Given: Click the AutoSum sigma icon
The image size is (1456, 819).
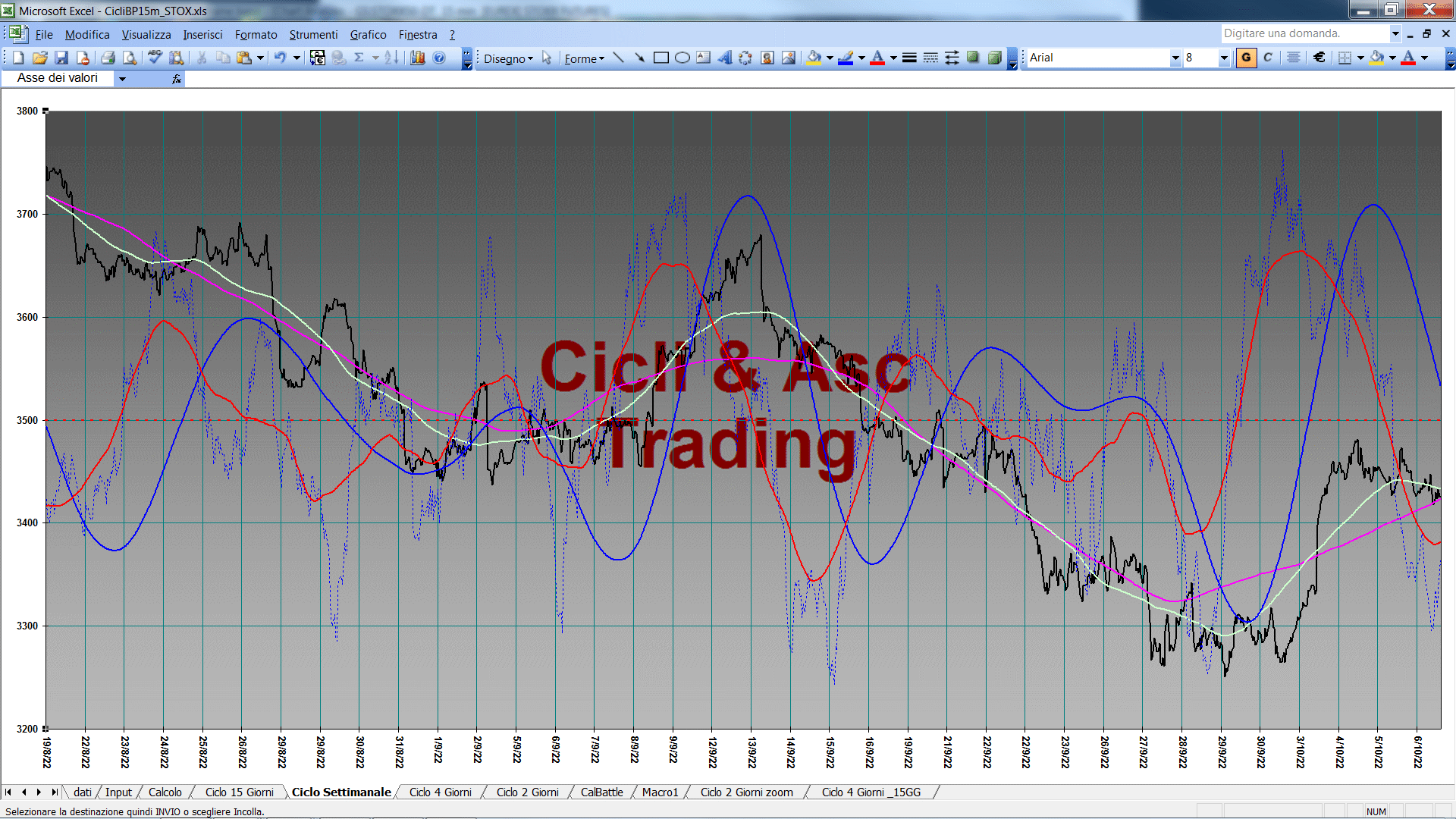Looking at the screenshot, I should [359, 58].
